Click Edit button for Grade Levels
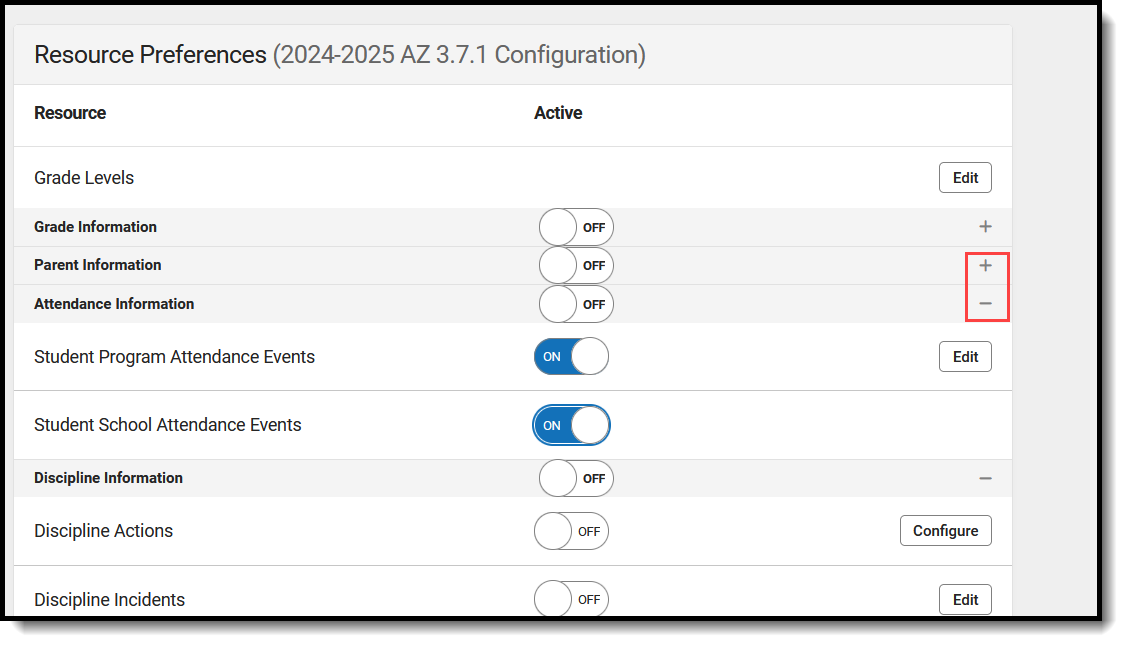1127x646 pixels. click(x=965, y=178)
